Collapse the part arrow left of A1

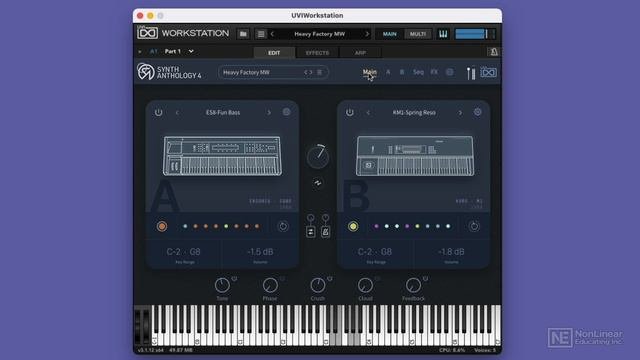coord(140,52)
